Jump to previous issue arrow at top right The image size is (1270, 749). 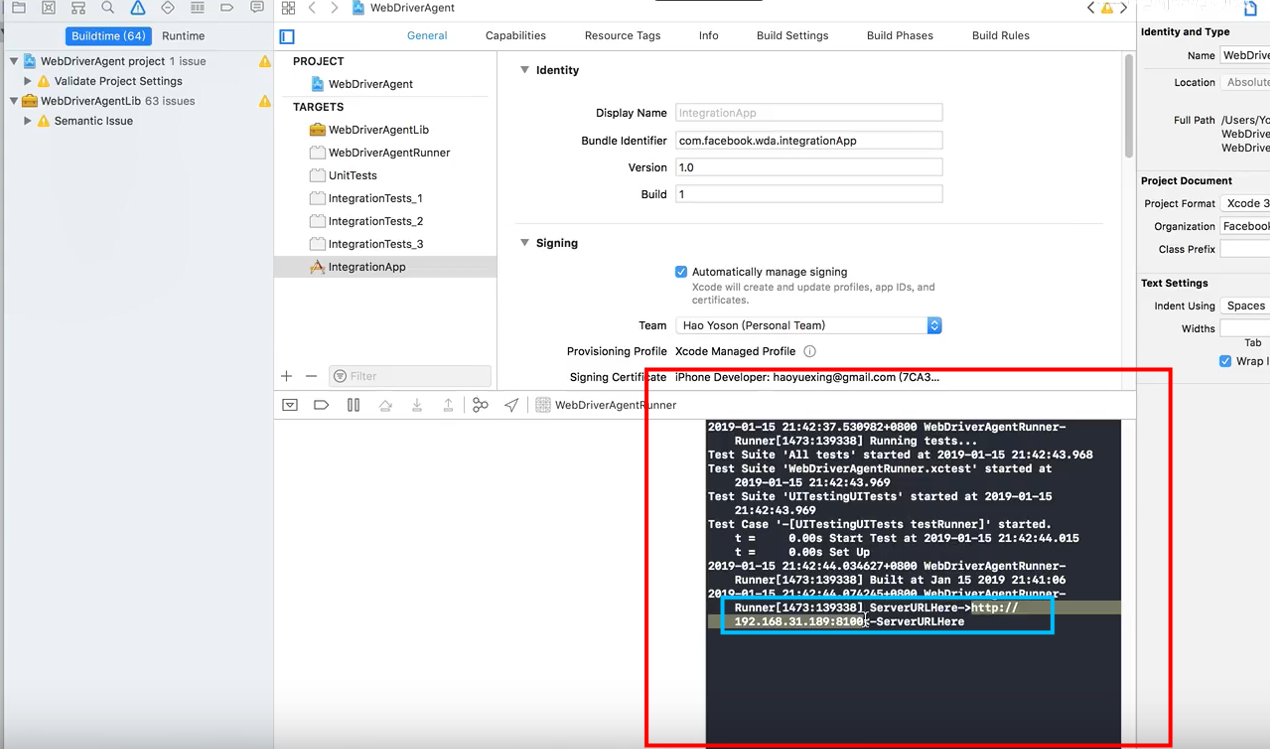point(1091,8)
